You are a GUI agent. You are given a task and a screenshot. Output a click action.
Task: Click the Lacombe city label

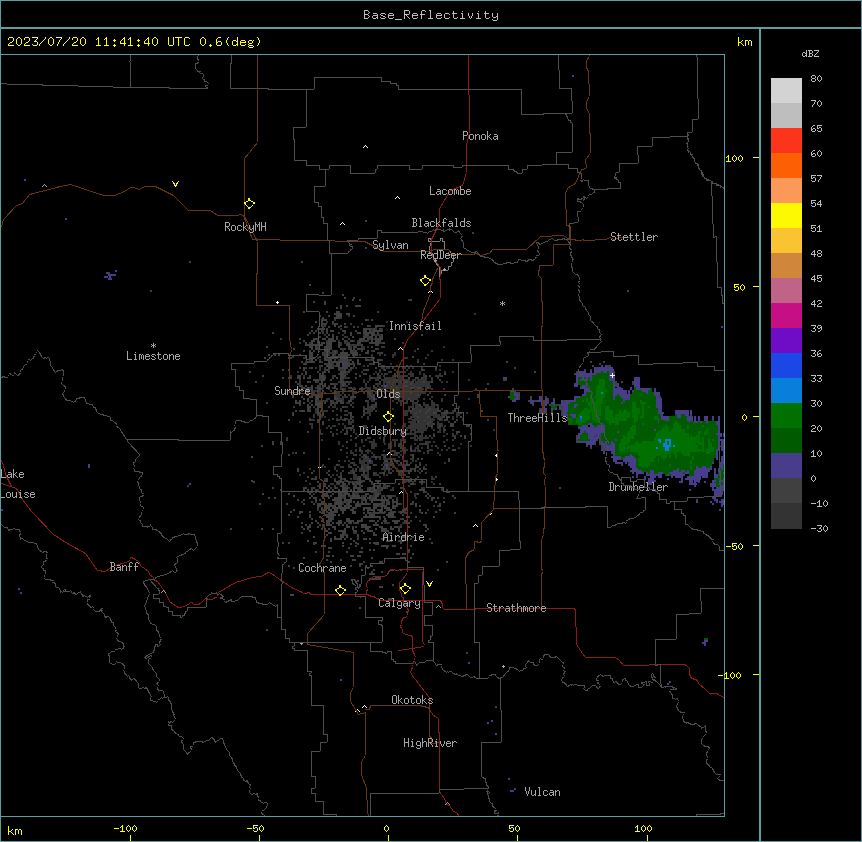point(450,191)
